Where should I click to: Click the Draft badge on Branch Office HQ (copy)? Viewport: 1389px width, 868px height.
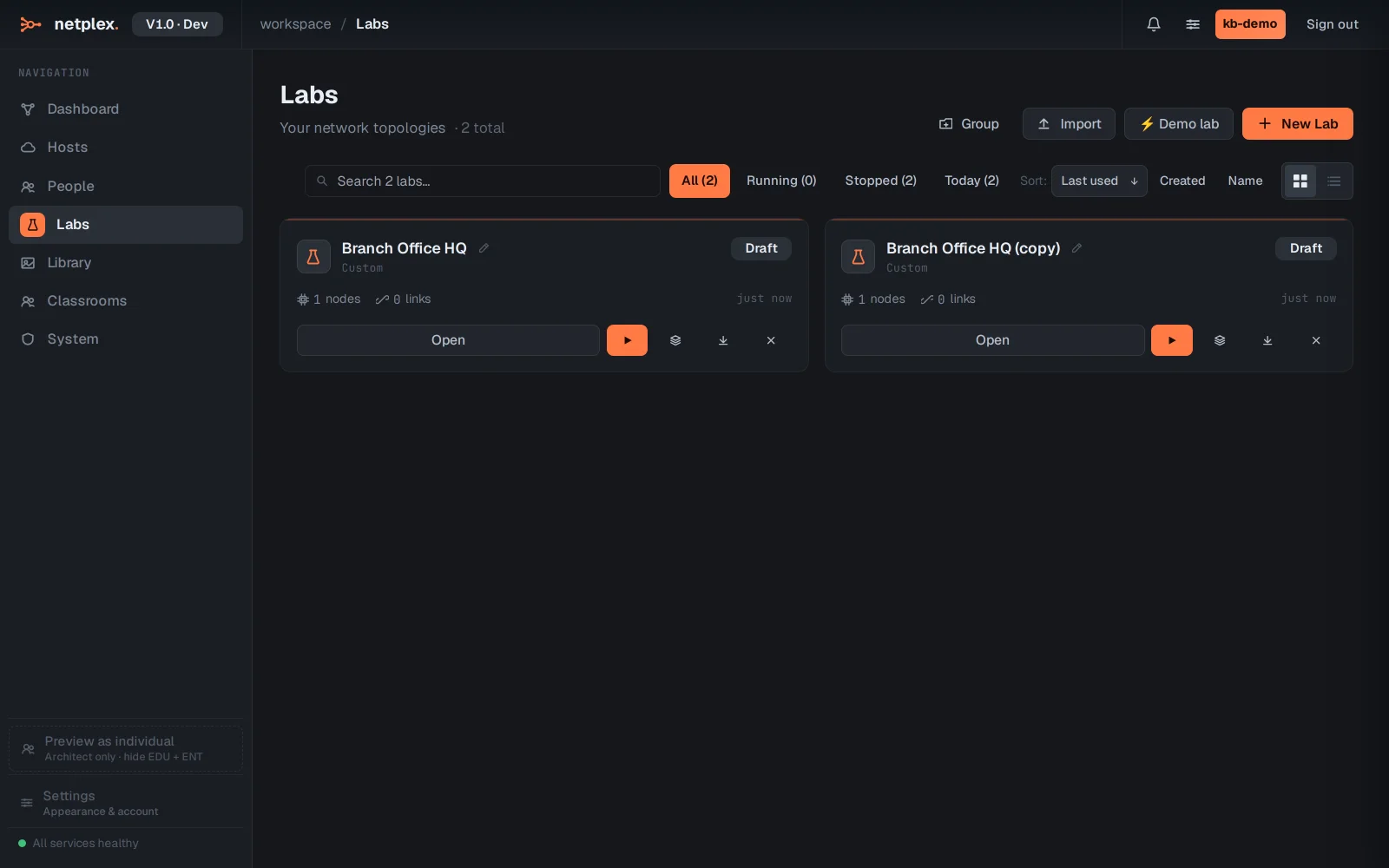[1306, 249]
